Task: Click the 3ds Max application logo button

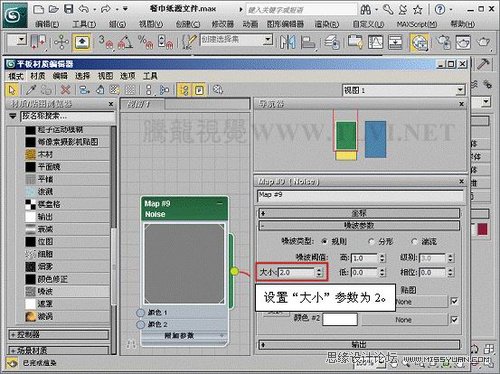Action: pos(14,14)
